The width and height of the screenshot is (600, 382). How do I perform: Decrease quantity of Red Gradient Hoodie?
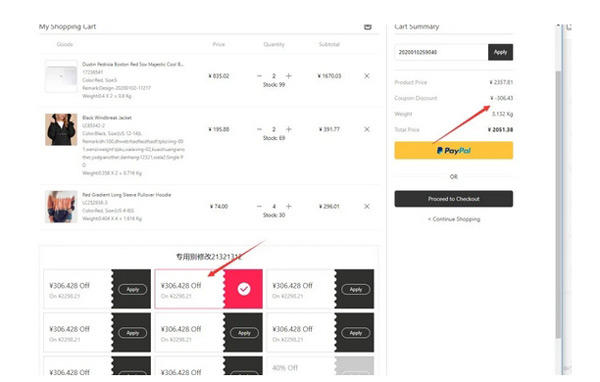[259, 206]
